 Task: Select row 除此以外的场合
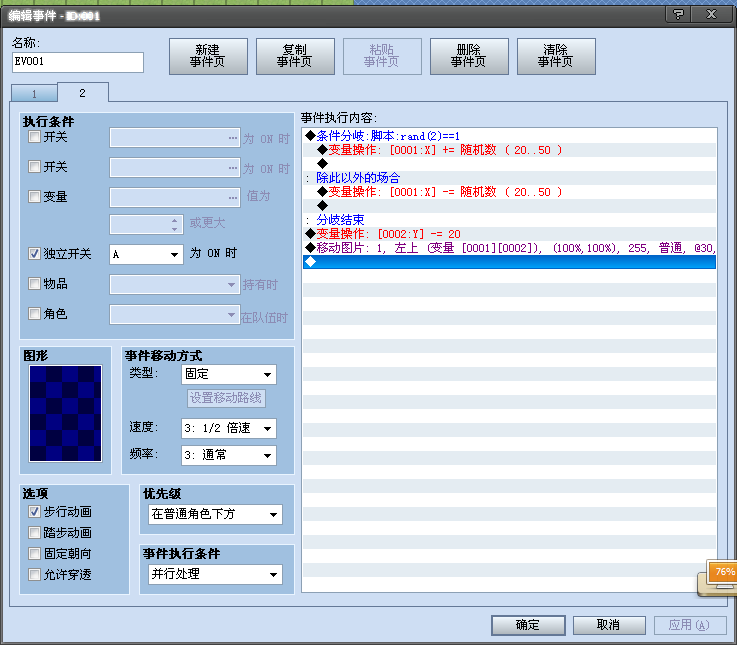[510, 178]
